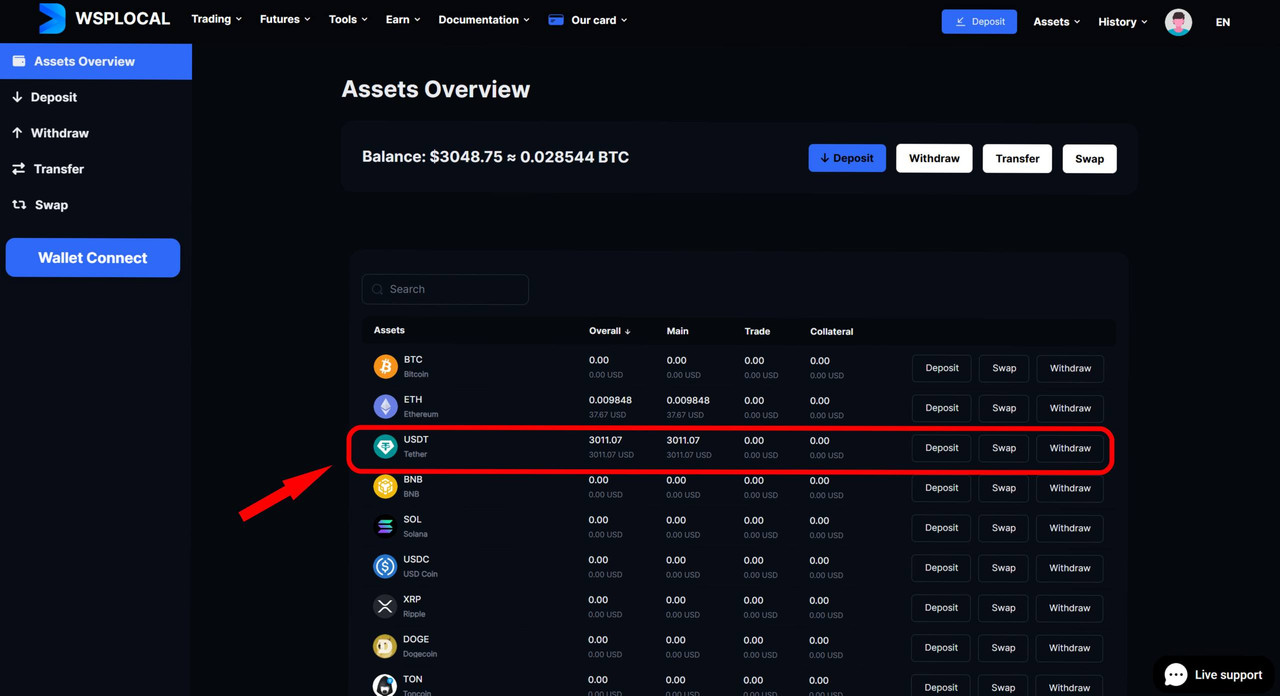Click the sidebar Transfer arrows icon

click(18, 169)
